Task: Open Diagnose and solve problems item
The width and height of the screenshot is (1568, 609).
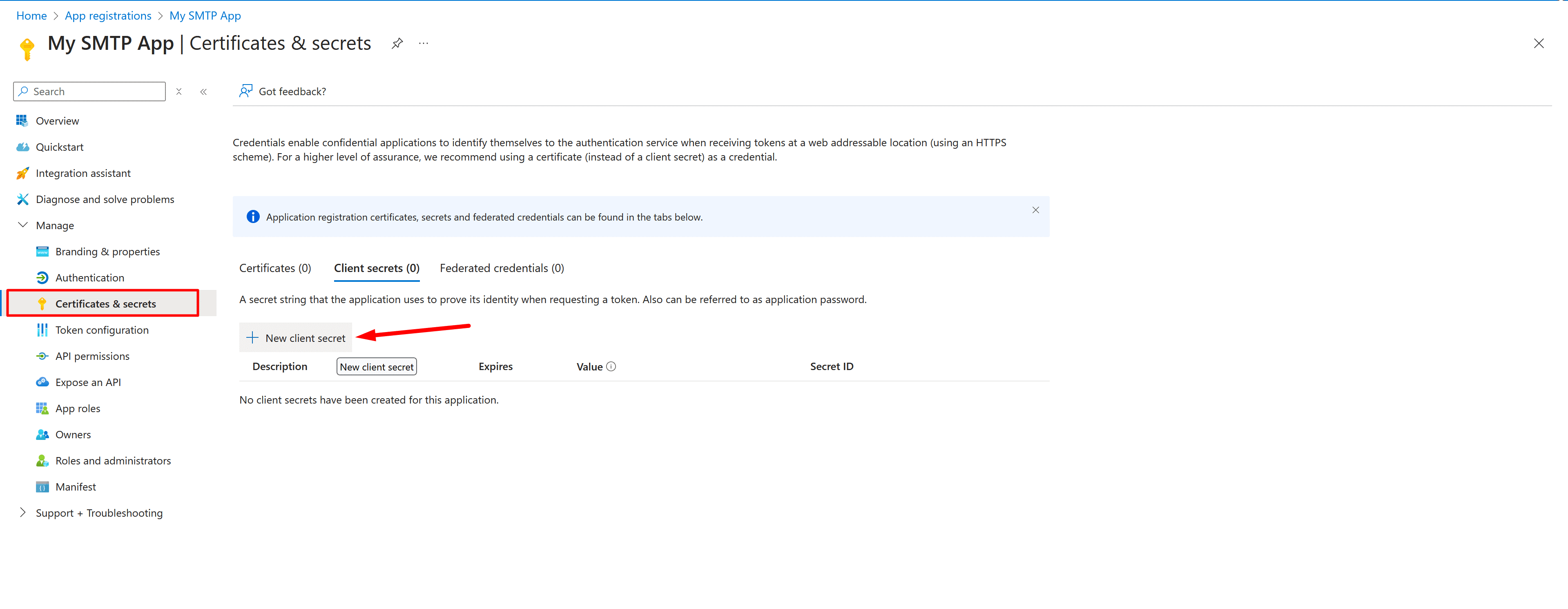Action: click(x=105, y=199)
